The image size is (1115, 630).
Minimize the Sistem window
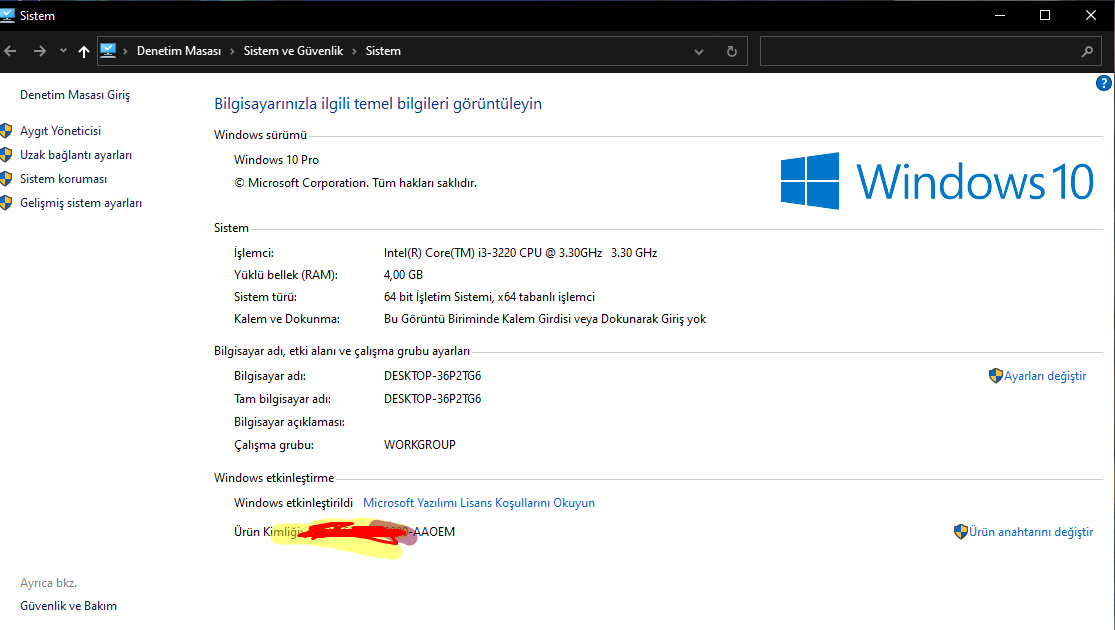[1000, 15]
